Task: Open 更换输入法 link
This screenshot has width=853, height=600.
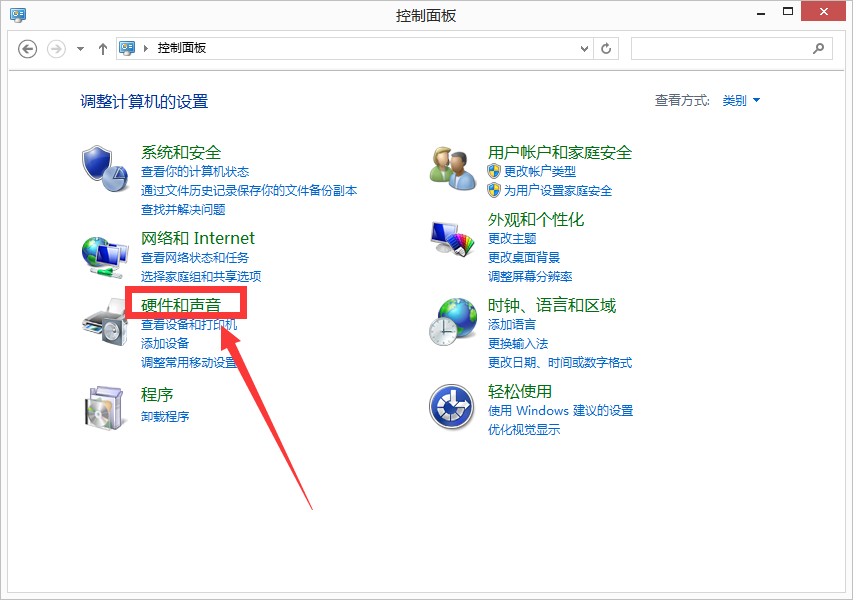Action: [518, 344]
